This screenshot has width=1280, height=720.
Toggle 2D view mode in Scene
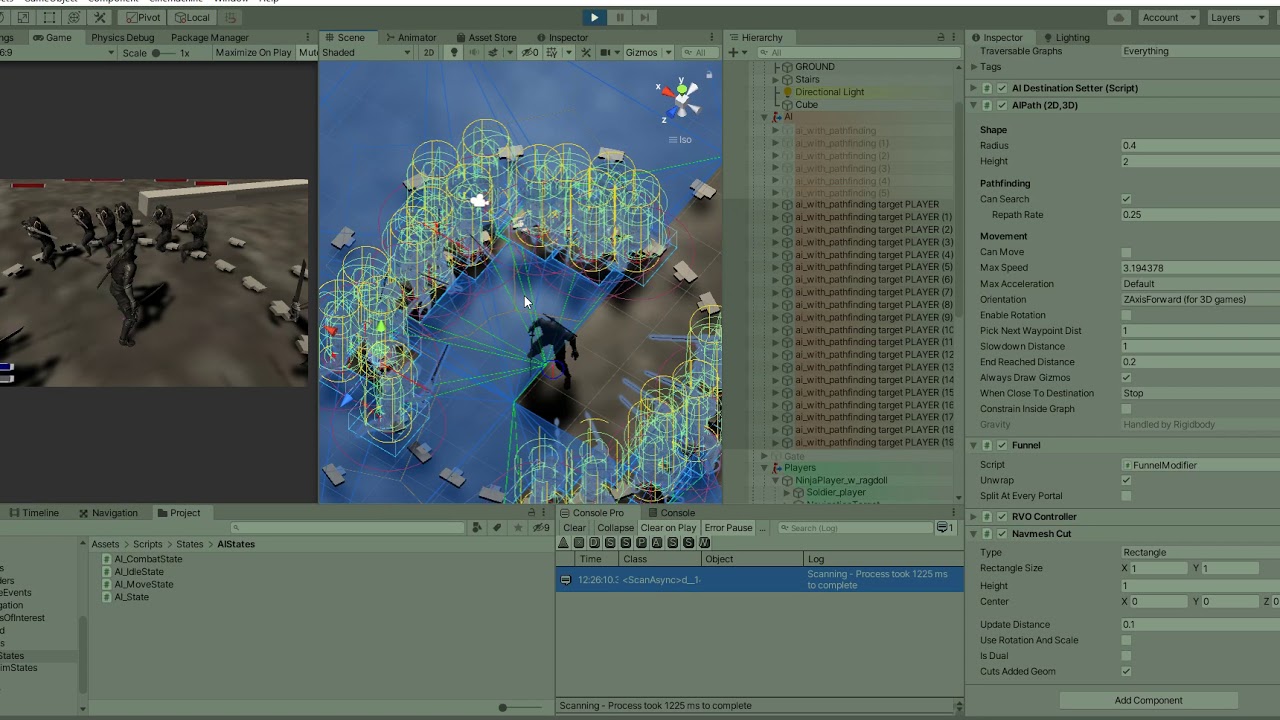[429, 53]
